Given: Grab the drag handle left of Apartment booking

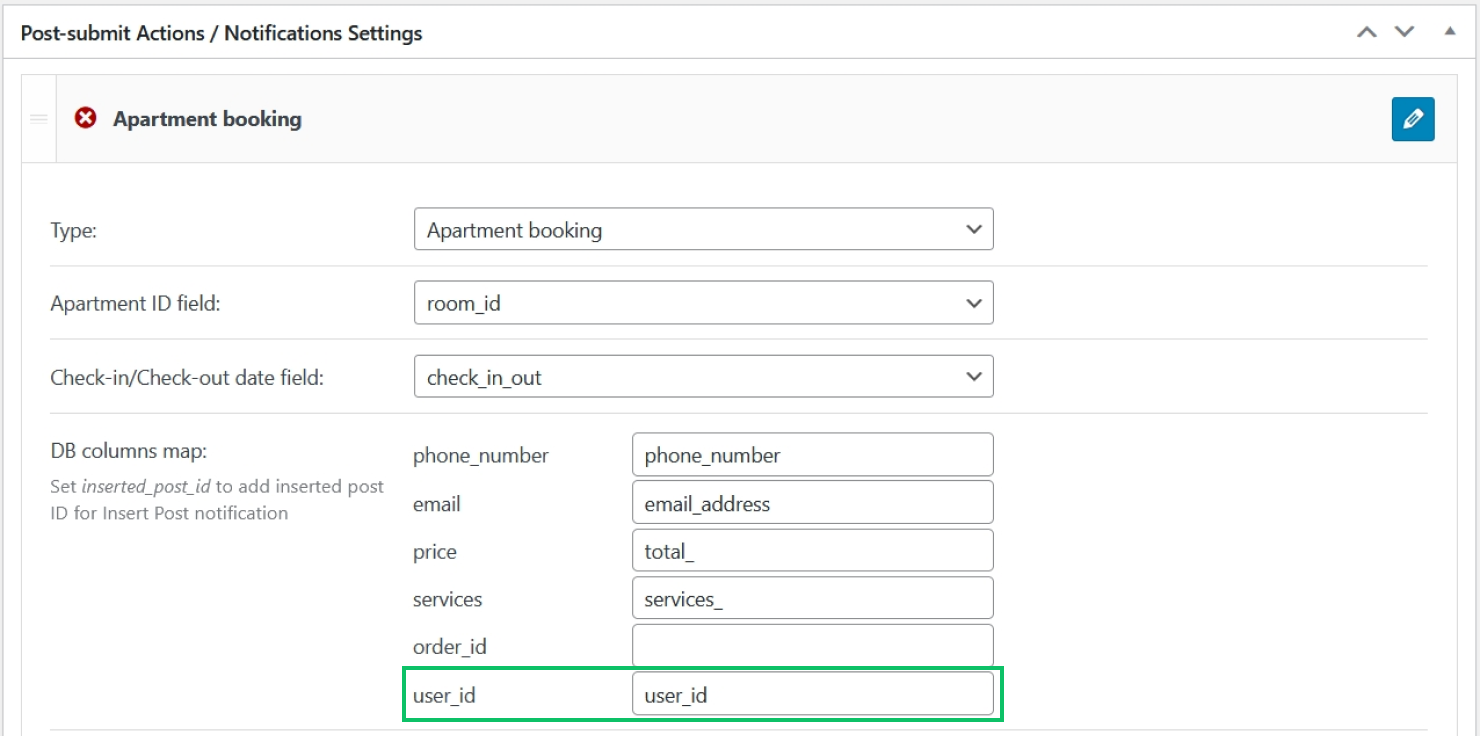Looking at the screenshot, I should point(39,119).
